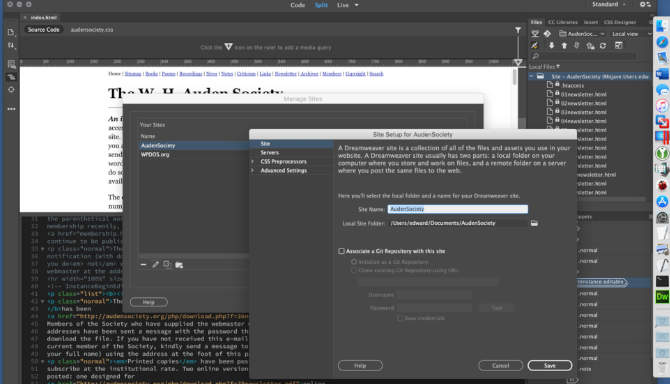Click the delete site minus icon in Manage Sites

tap(143, 265)
